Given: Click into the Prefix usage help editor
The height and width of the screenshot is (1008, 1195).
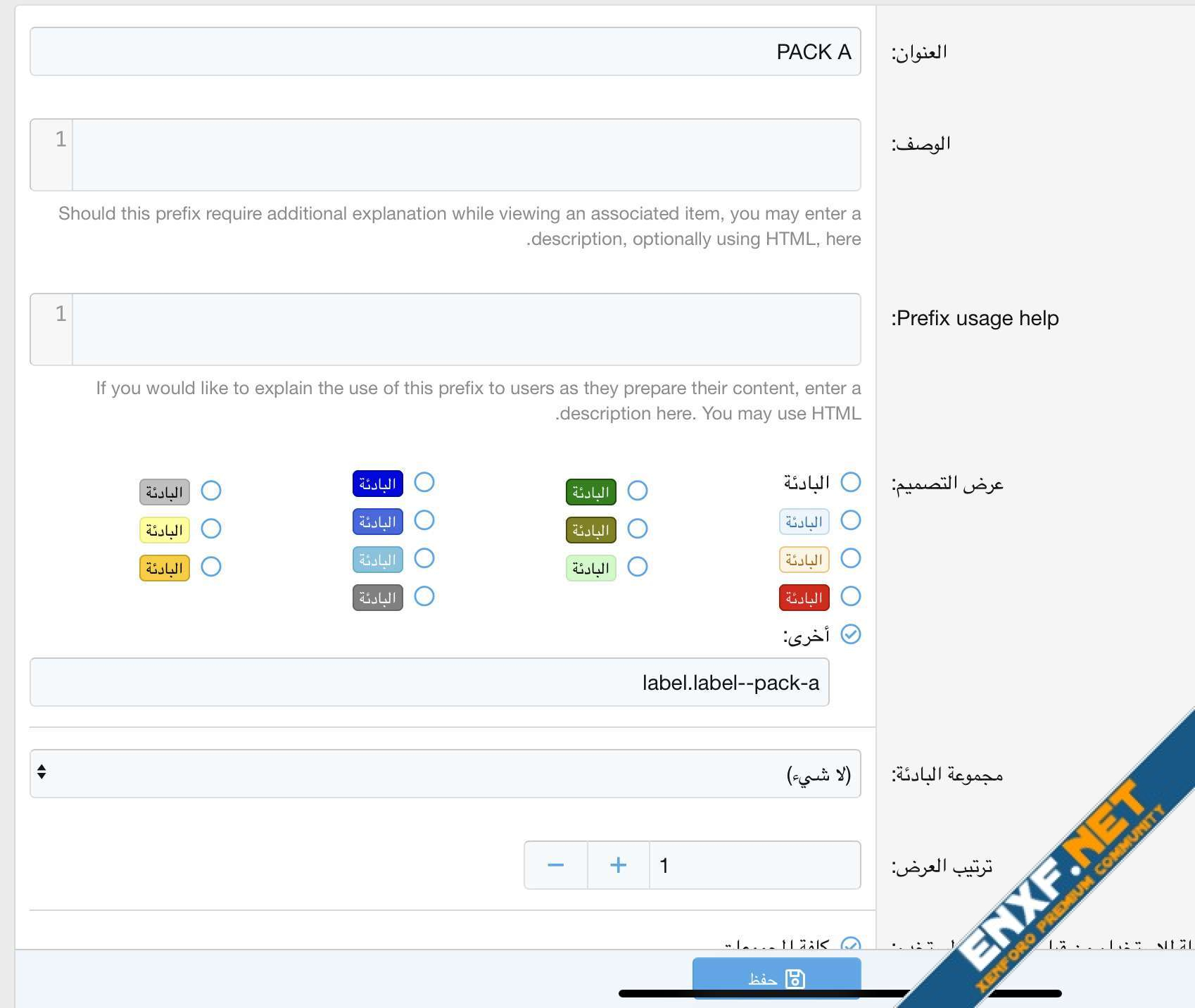Looking at the screenshot, I should (x=466, y=329).
